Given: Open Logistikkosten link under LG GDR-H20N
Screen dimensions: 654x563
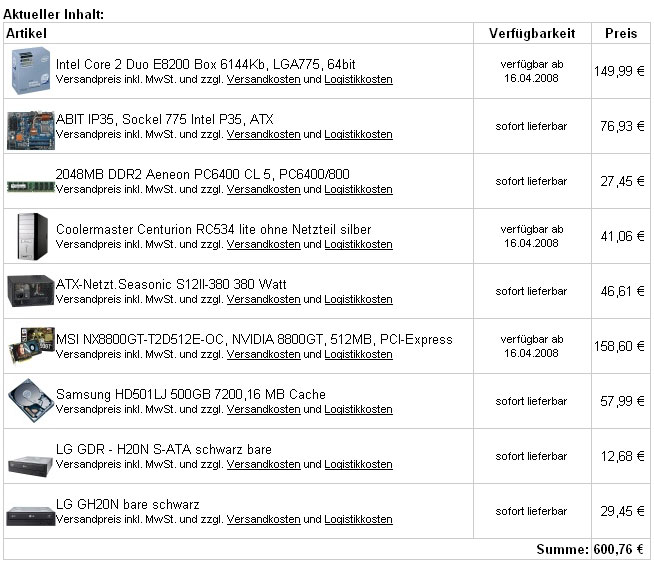Looking at the screenshot, I should pos(358,465).
